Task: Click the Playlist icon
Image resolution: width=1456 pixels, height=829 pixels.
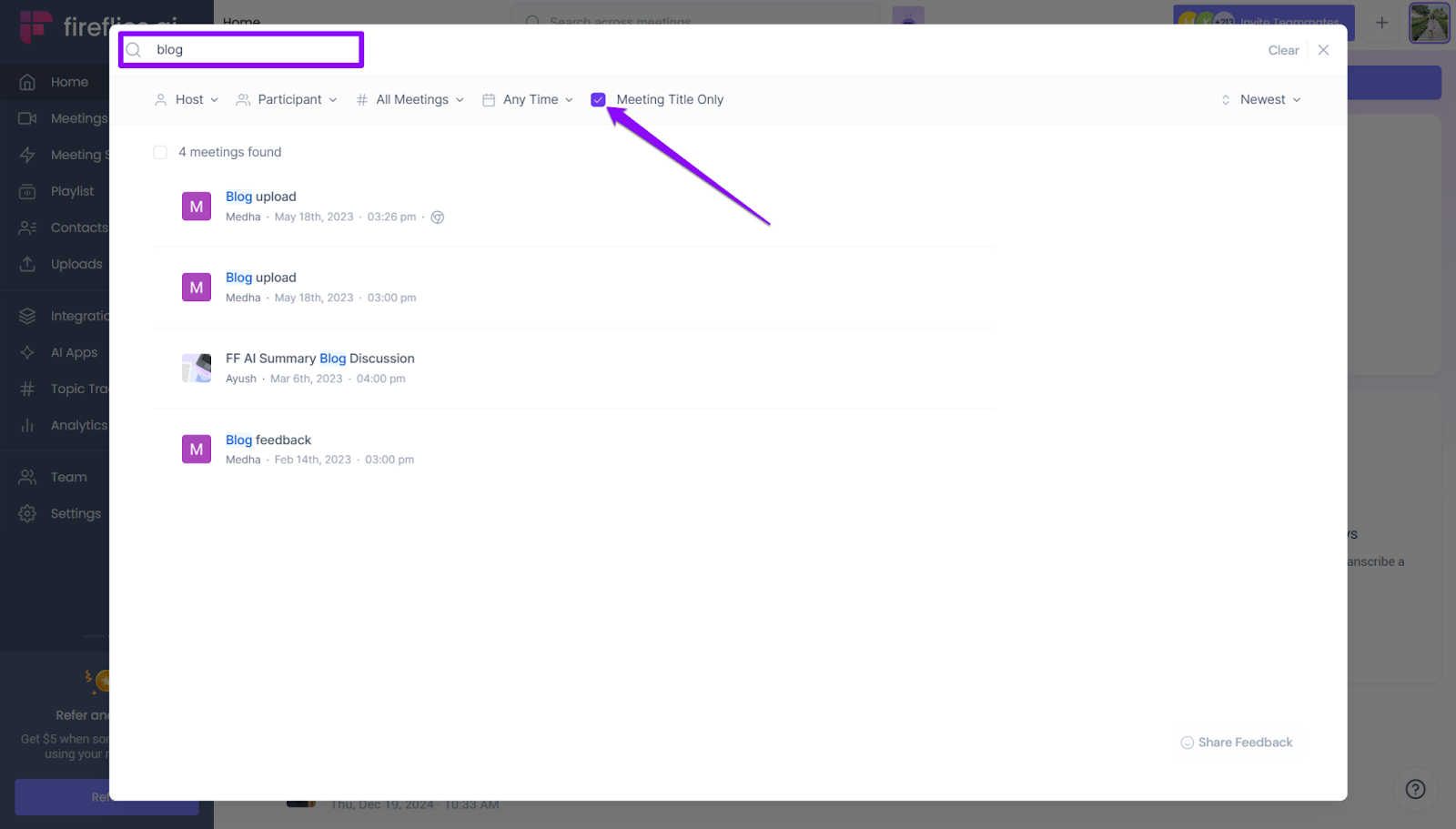Action: click(27, 191)
